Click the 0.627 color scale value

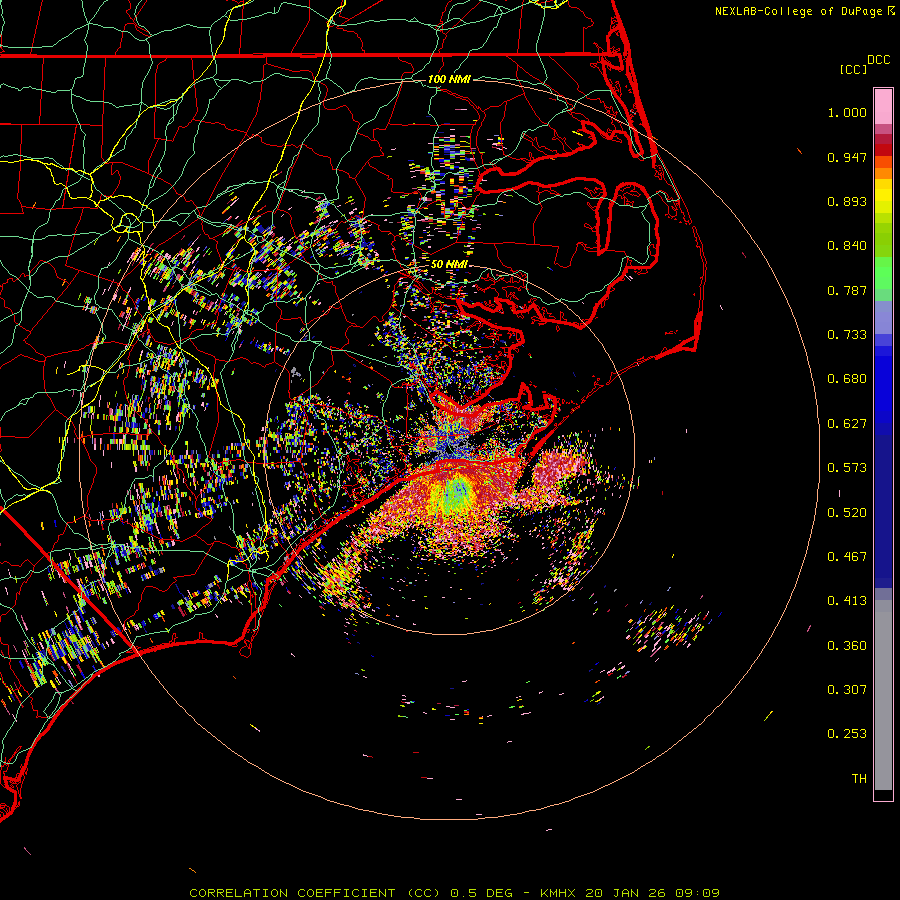(x=847, y=424)
